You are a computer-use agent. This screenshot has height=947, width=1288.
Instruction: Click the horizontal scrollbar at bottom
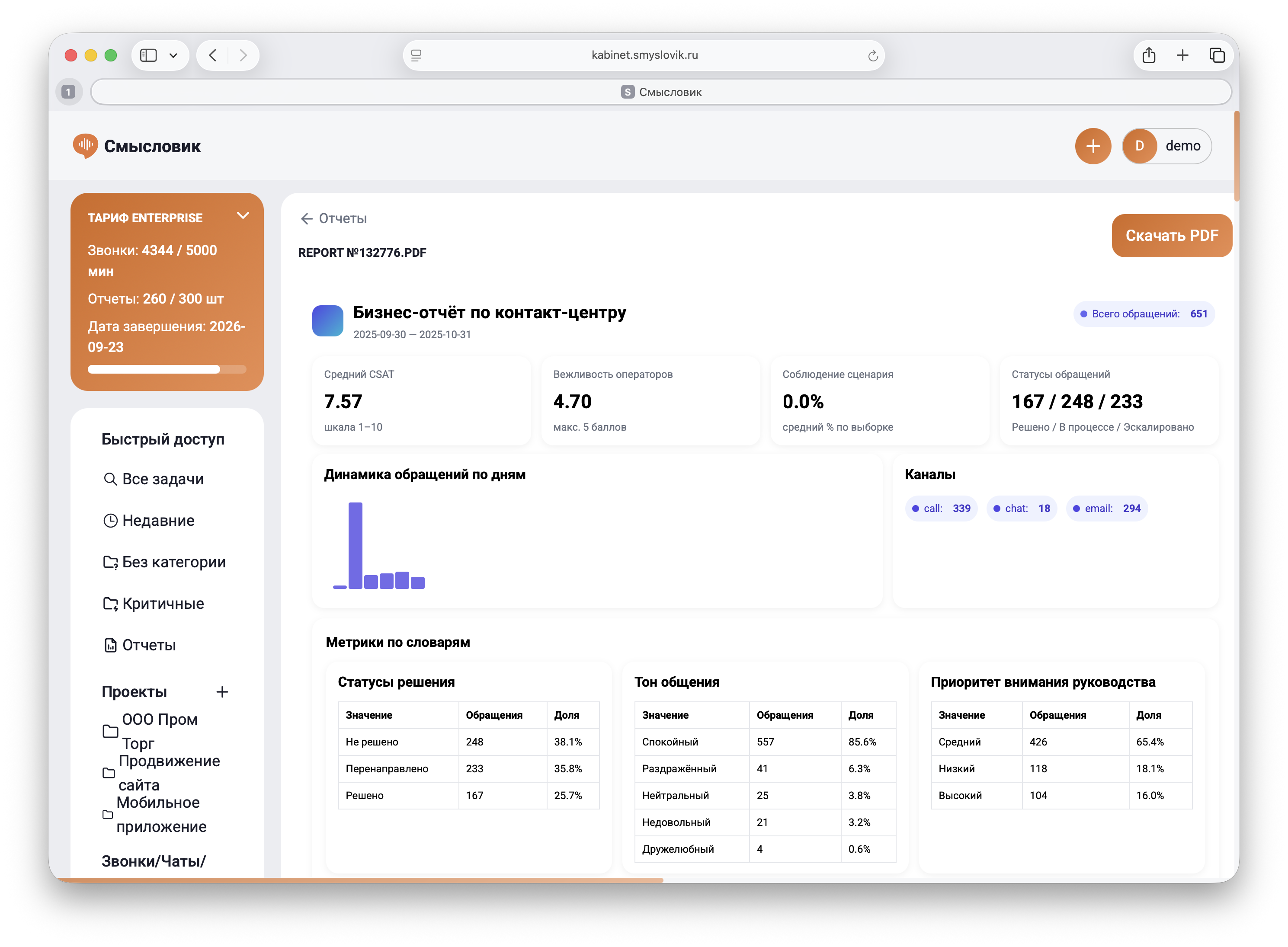pos(360,880)
